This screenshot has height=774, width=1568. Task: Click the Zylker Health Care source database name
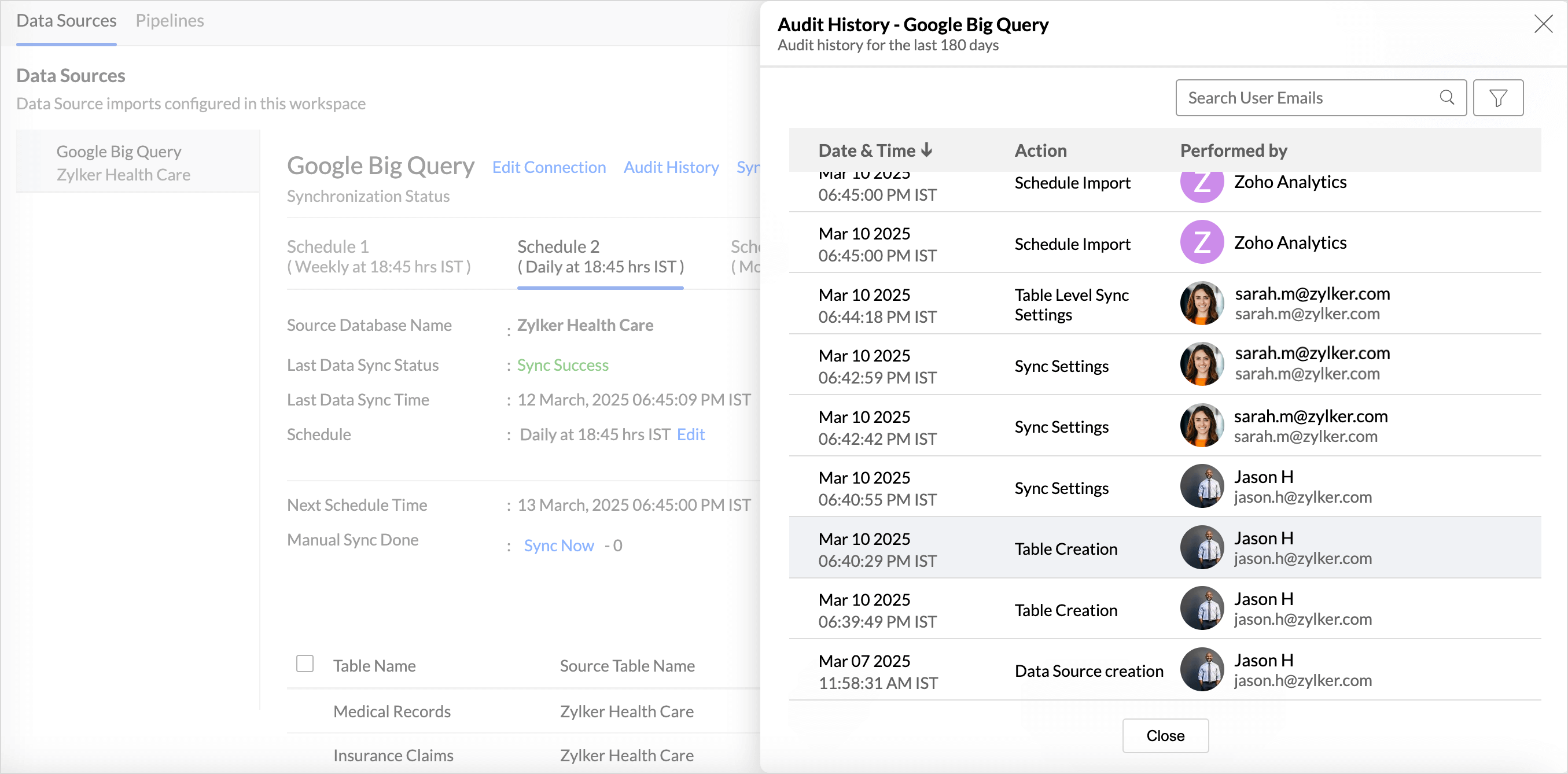point(585,325)
